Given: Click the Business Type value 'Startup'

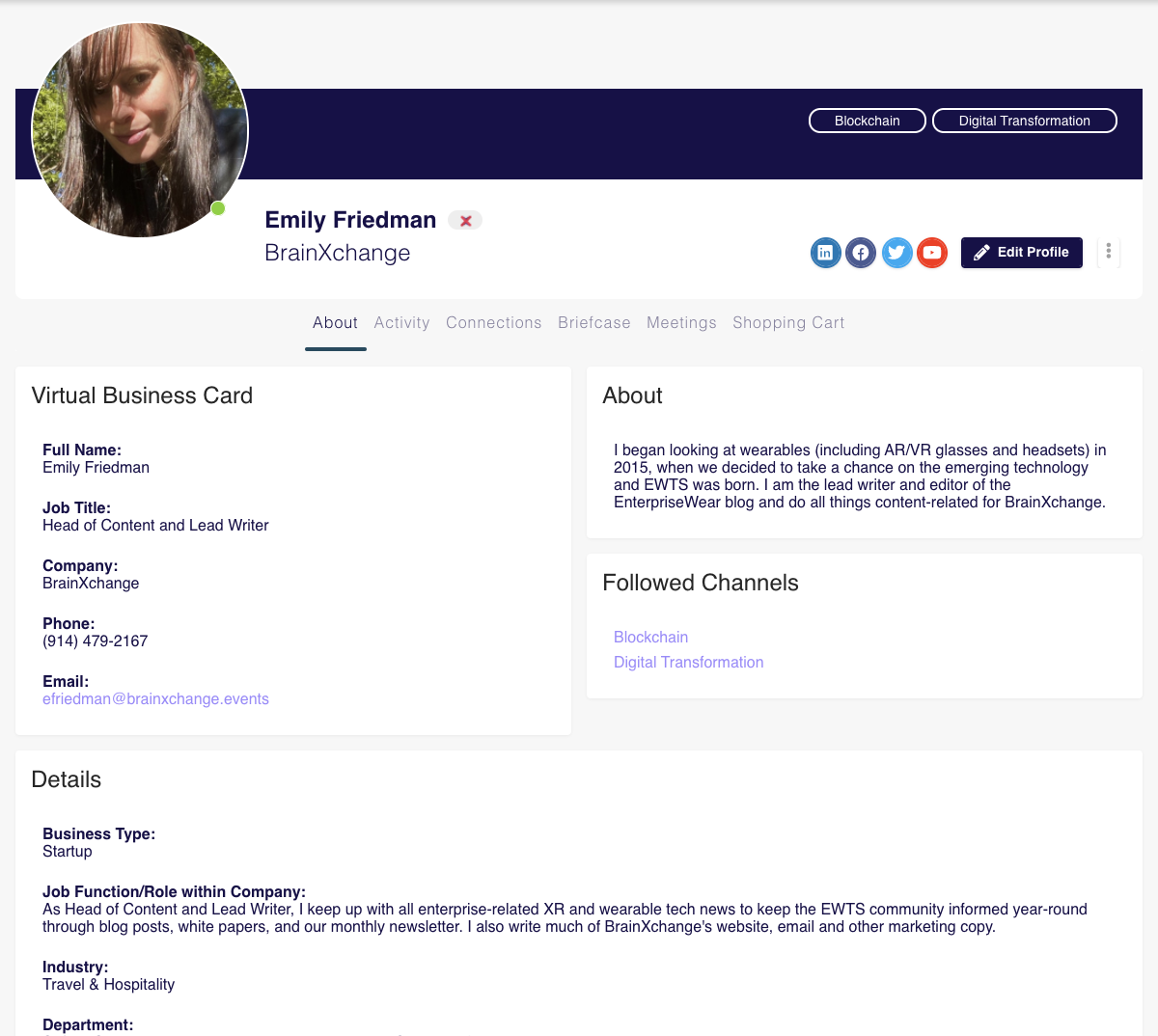Looking at the screenshot, I should (68, 852).
